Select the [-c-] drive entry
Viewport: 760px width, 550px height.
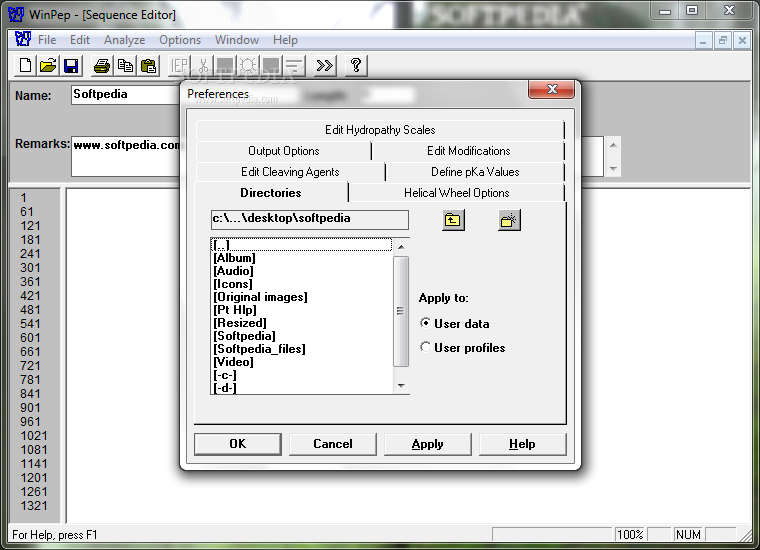302,375
